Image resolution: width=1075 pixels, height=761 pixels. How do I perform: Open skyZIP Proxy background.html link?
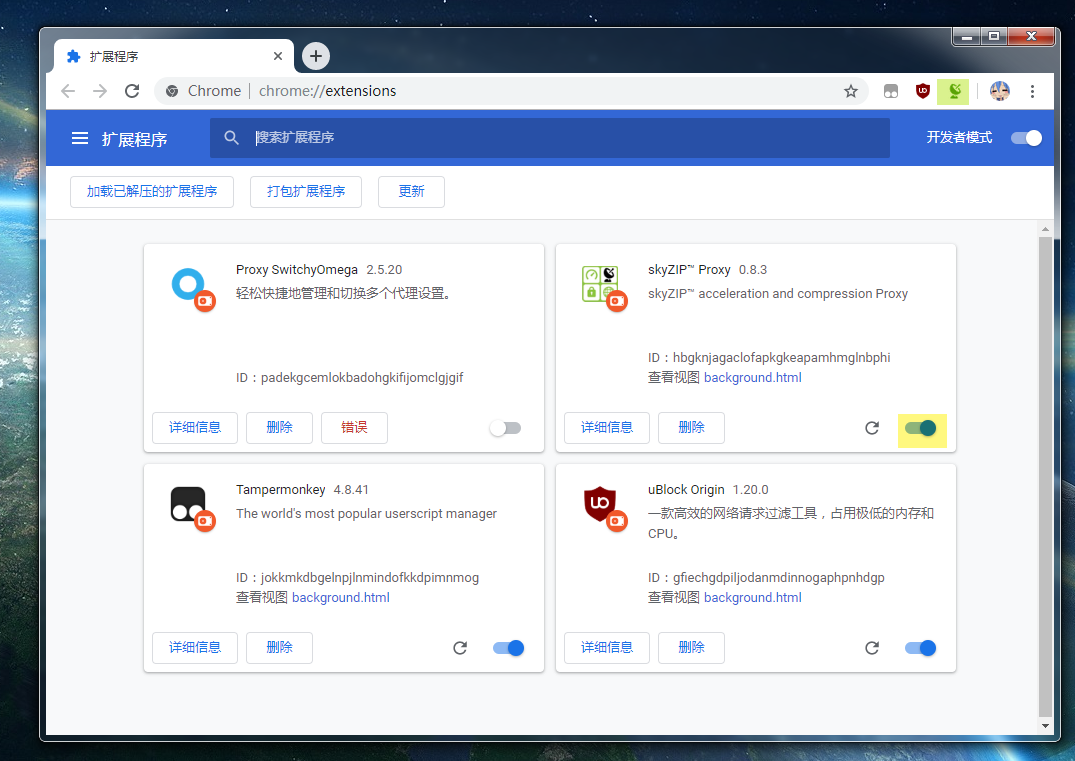(x=753, y=378)
